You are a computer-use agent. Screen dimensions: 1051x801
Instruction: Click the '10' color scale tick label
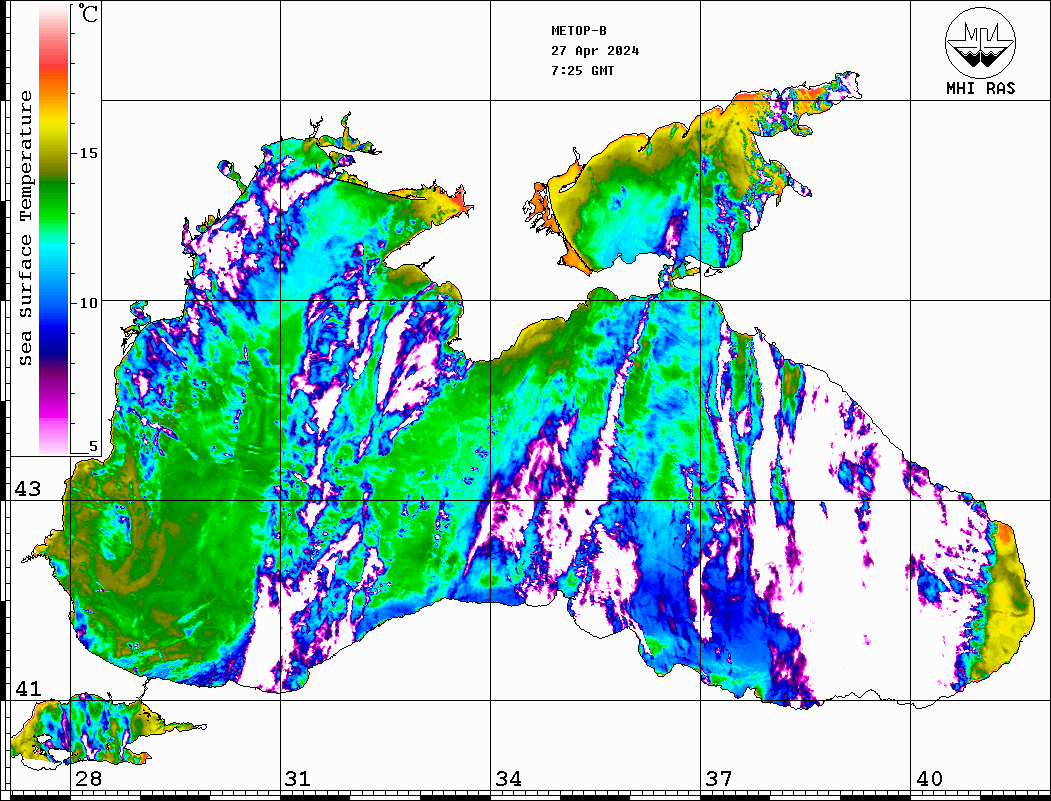[88, 303]
